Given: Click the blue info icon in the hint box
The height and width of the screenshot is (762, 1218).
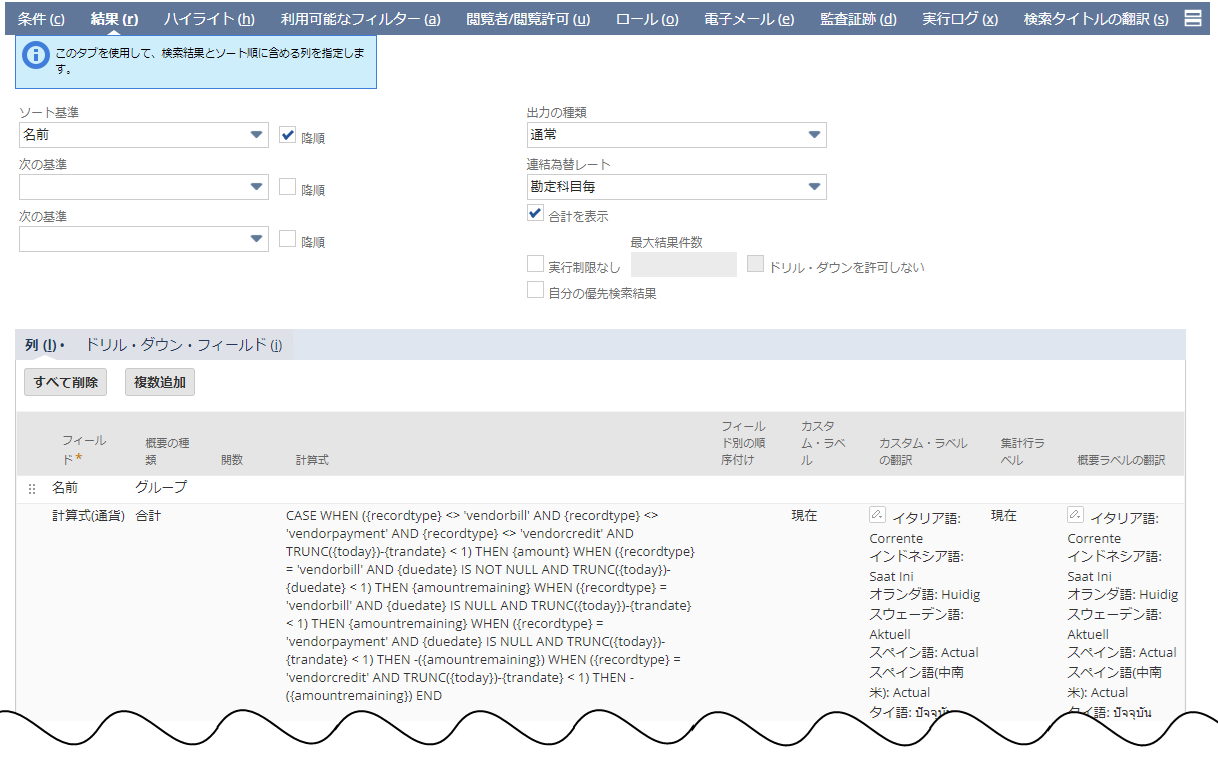Looking at the screenshot, I should tap(36, 56).
